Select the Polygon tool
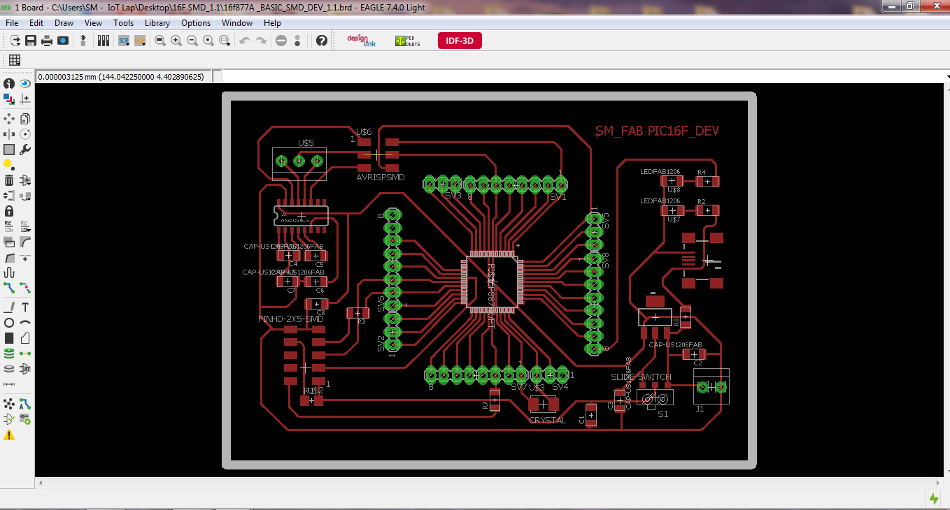The image size is (950, 510). click(25, 339)
